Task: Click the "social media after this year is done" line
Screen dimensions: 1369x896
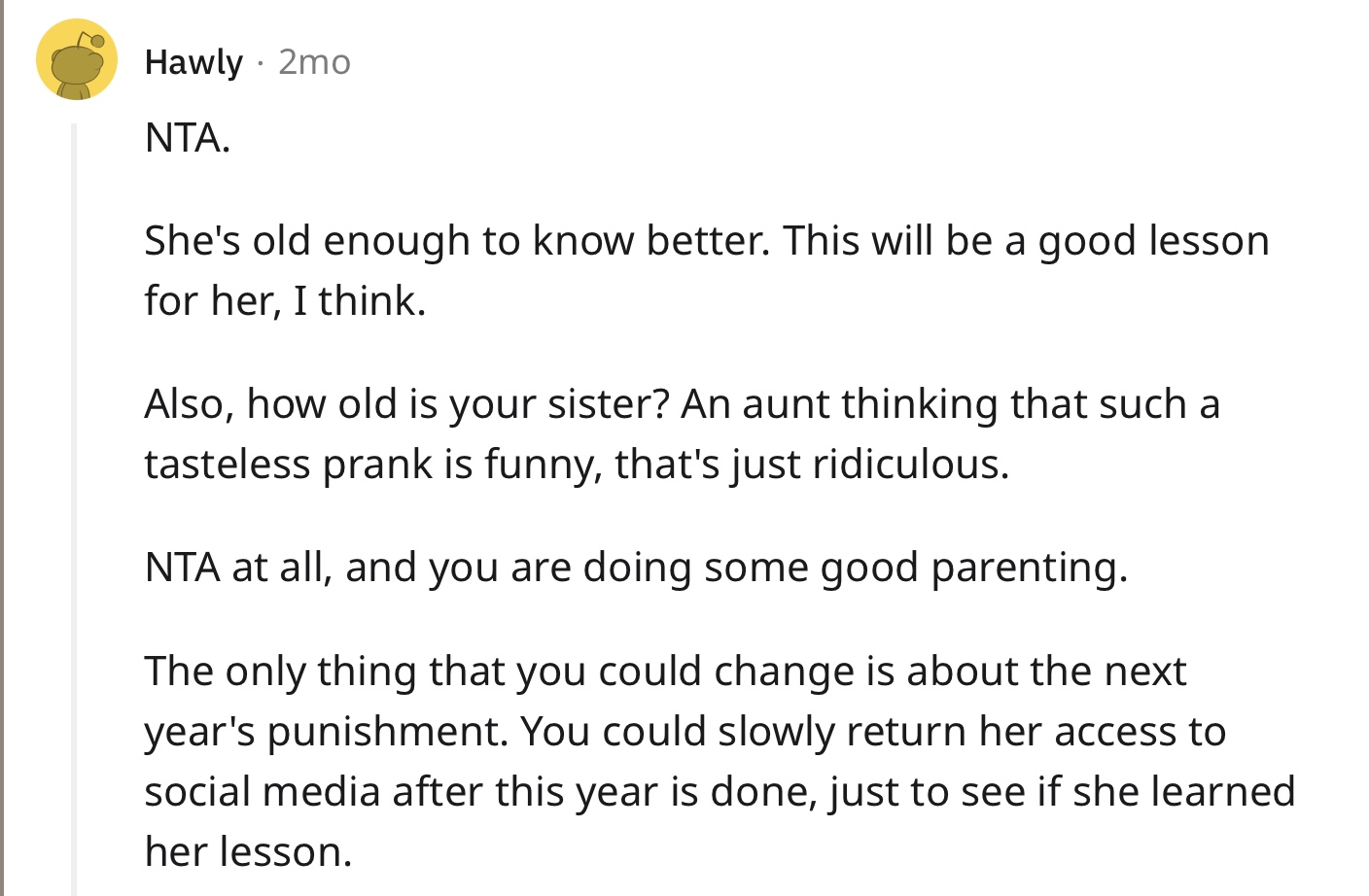Action: [x=720, y=792]
